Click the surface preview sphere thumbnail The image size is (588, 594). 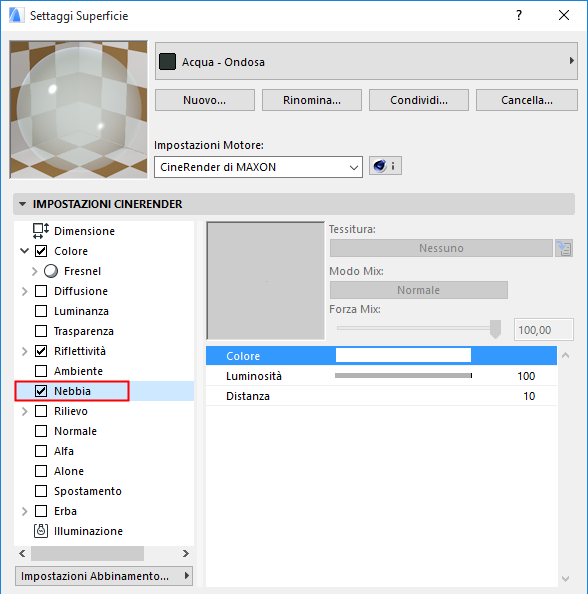click(78, 109)
